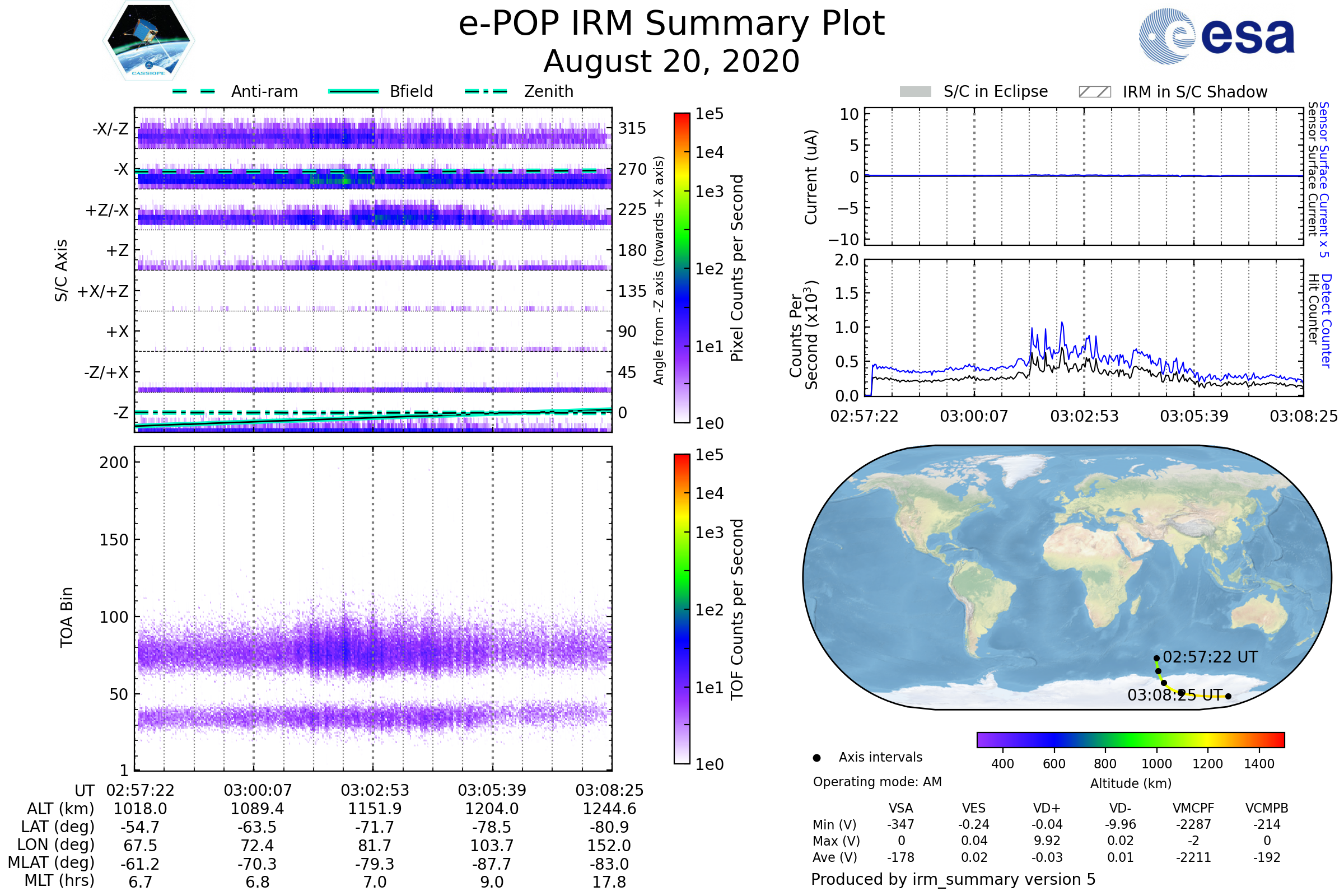Click the VSA voltage column header
Viewport: 1344px width, 896px height.
pyautogui.click(x=901, y=809)
